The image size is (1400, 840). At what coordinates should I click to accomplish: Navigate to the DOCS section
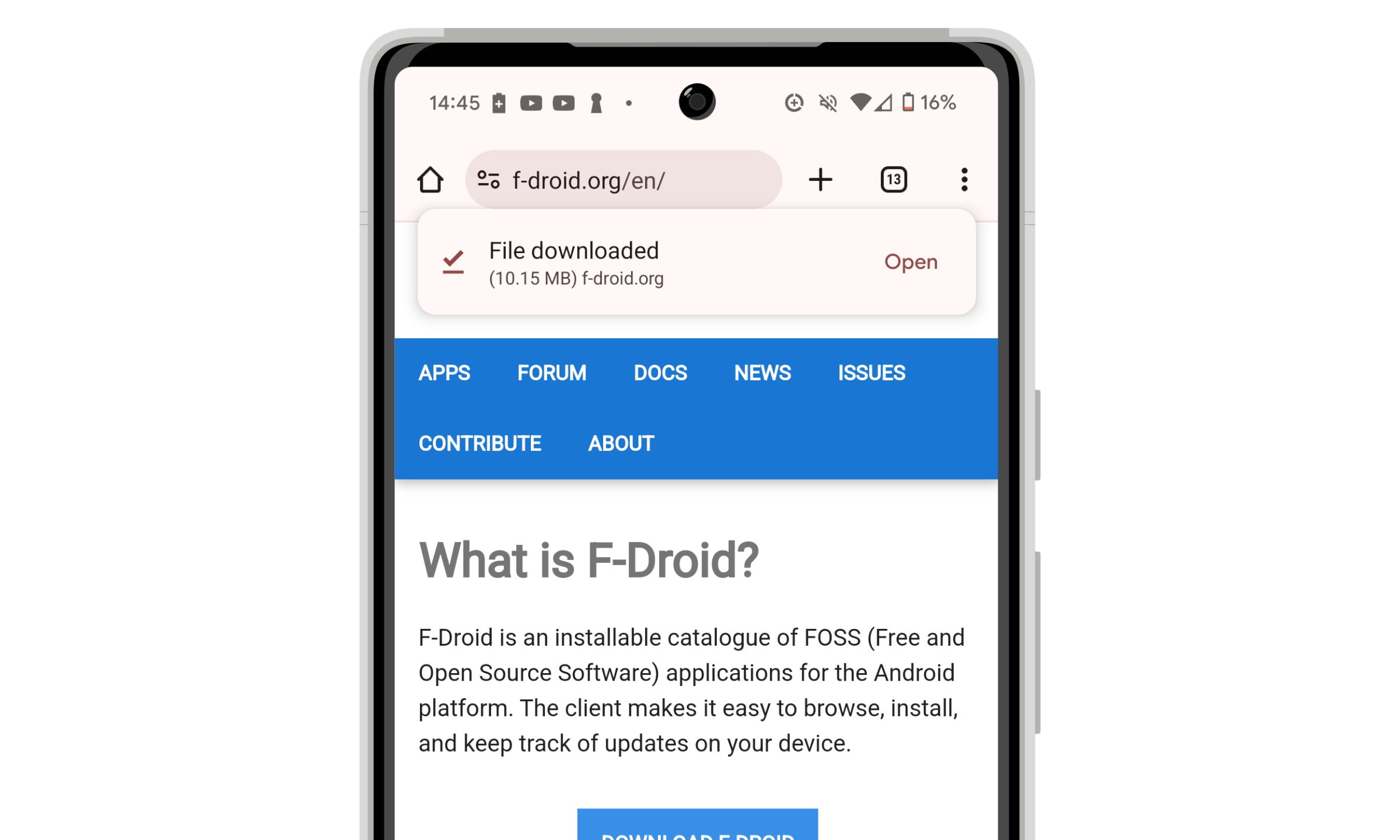661,372
